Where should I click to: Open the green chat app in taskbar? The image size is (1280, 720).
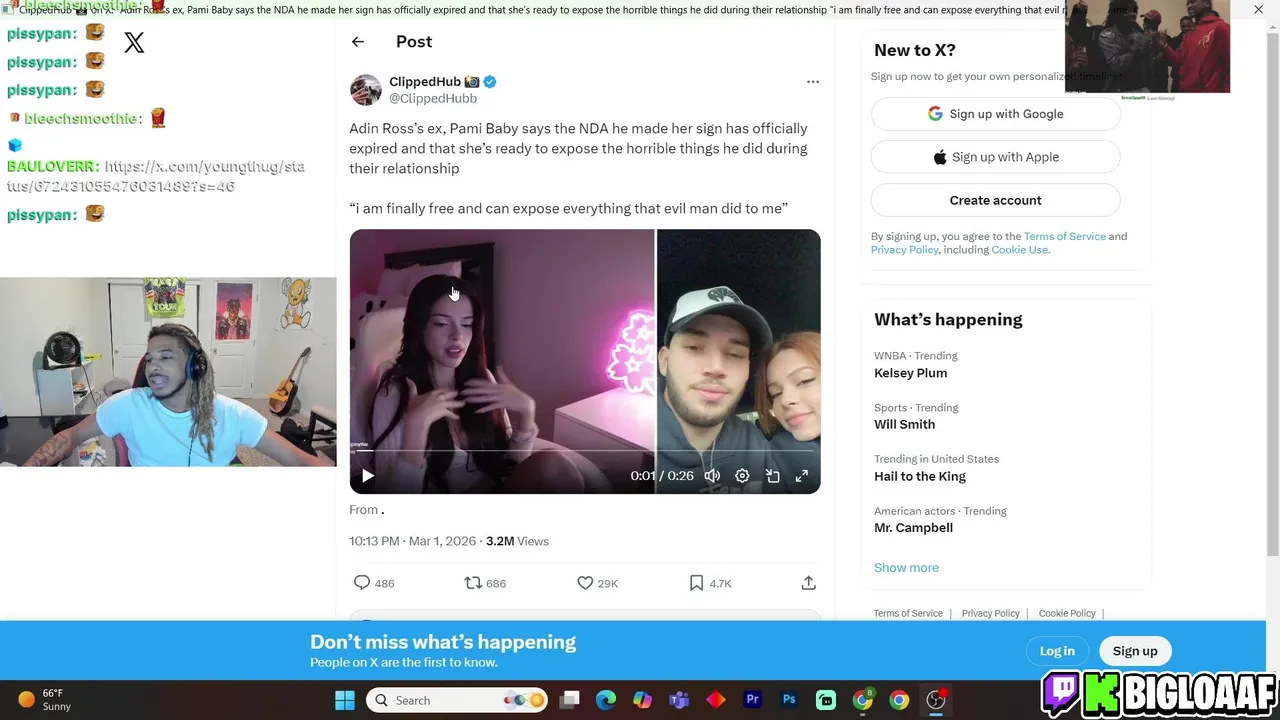coord(826,700)
